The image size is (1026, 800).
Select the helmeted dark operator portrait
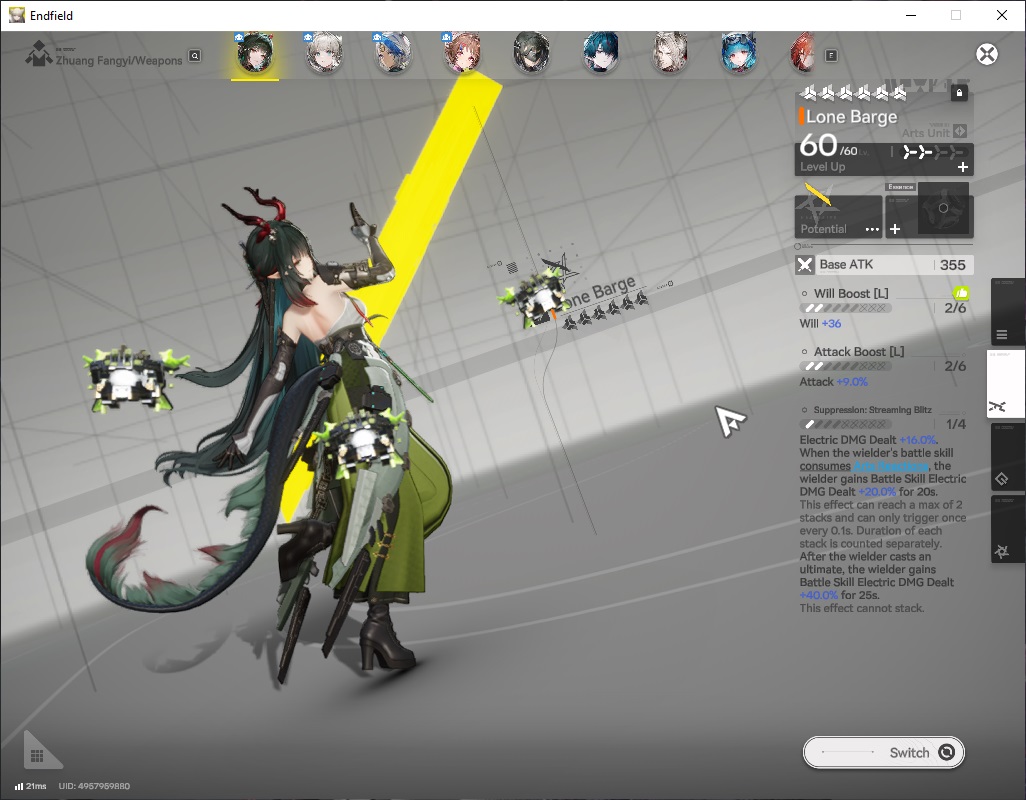point(531,53)
